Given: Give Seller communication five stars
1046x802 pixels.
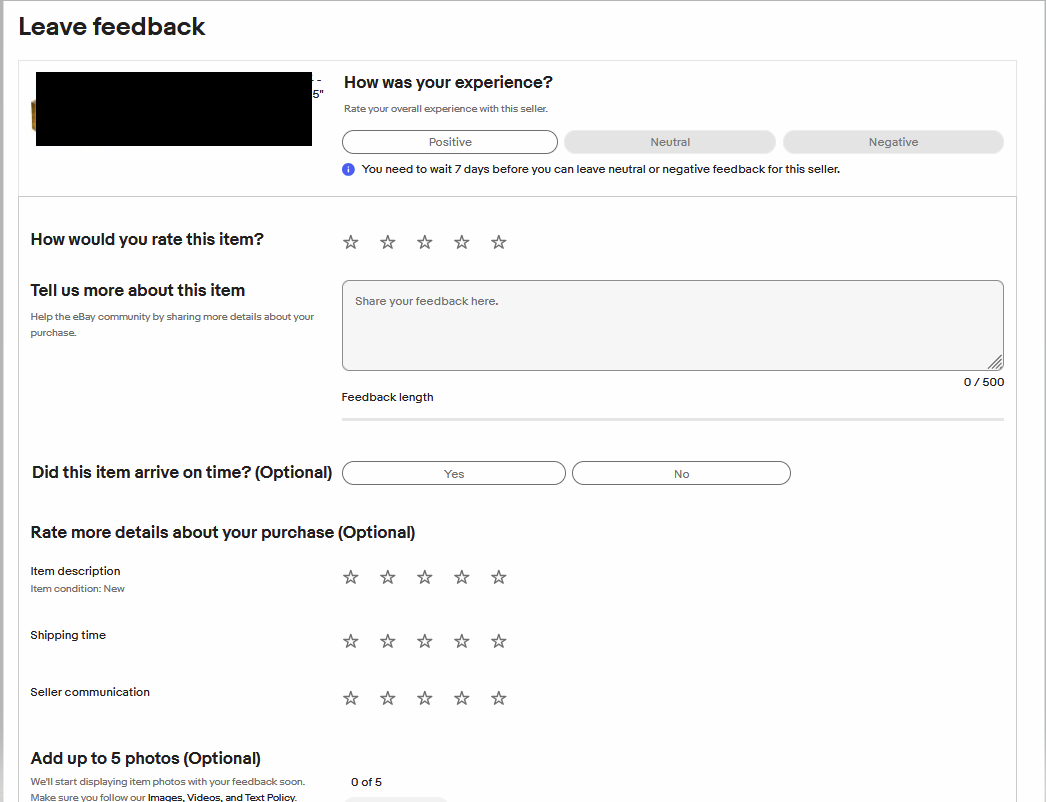Looking at the screenshot, I should click(499, 699).
